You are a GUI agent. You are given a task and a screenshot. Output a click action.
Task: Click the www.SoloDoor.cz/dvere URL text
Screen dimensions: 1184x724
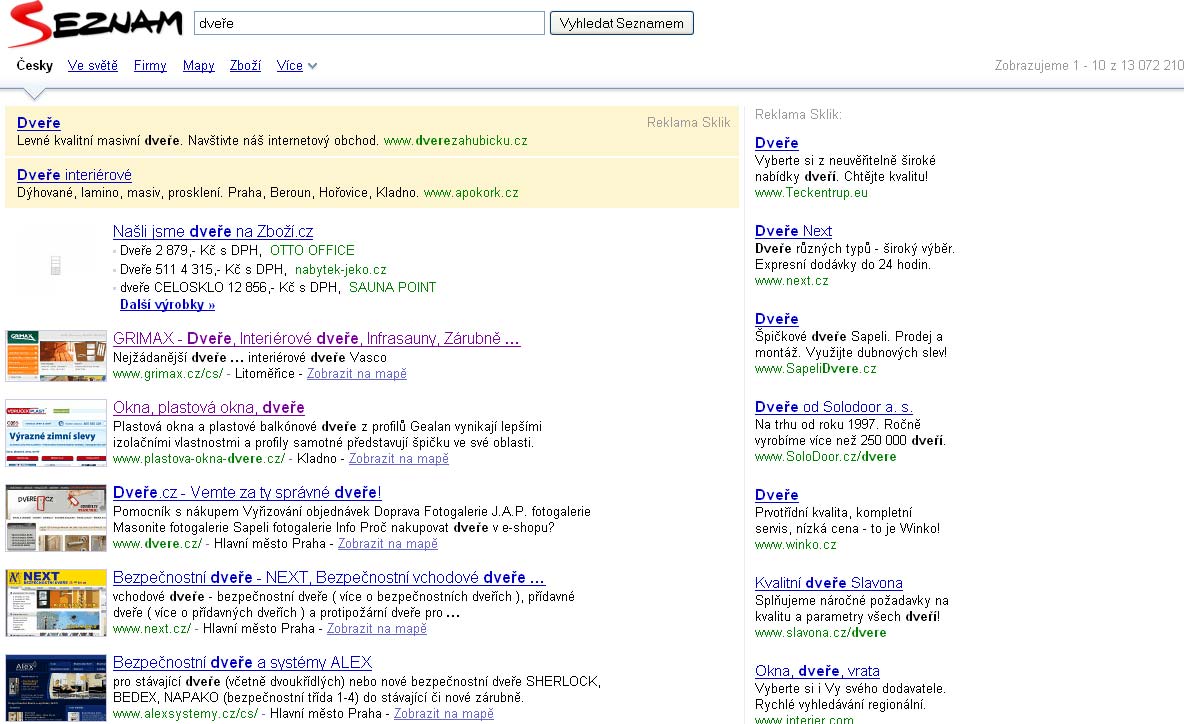[825, 457]
